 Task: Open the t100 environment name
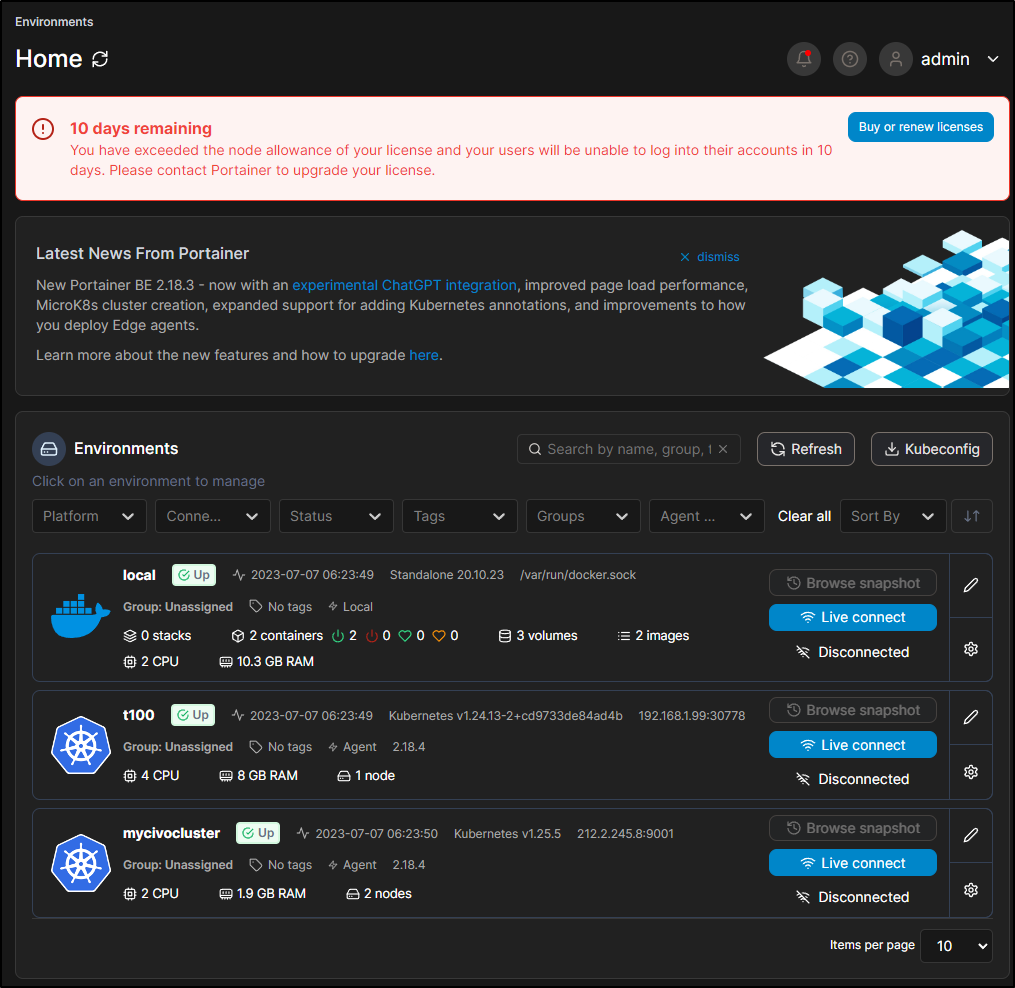click(x=139, y=715)
